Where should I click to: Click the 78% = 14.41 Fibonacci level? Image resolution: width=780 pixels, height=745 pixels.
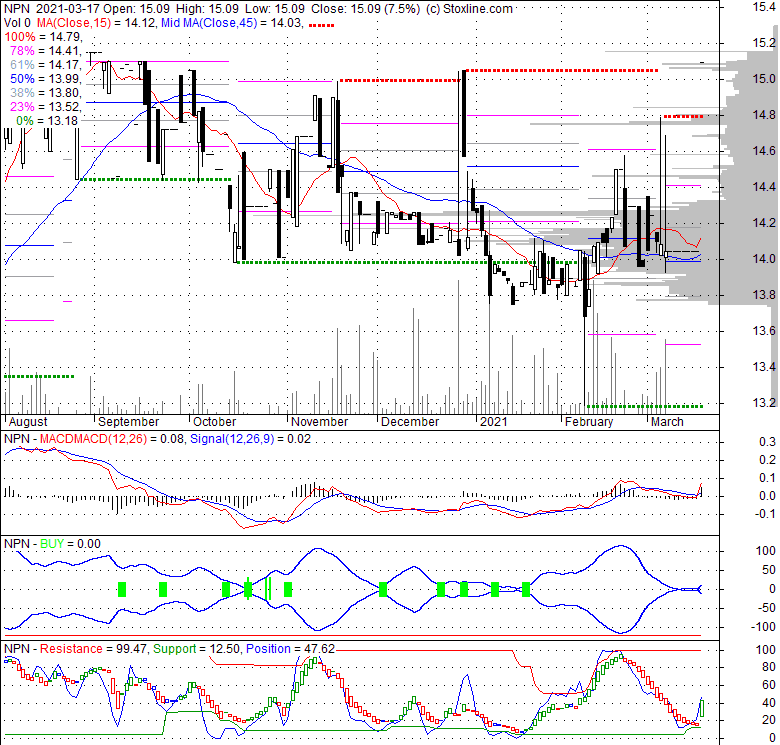pos(46,51)
